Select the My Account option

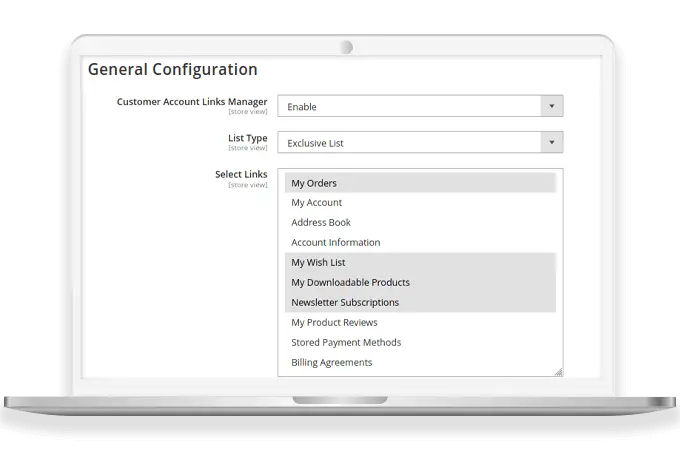(x=316, y=203)
